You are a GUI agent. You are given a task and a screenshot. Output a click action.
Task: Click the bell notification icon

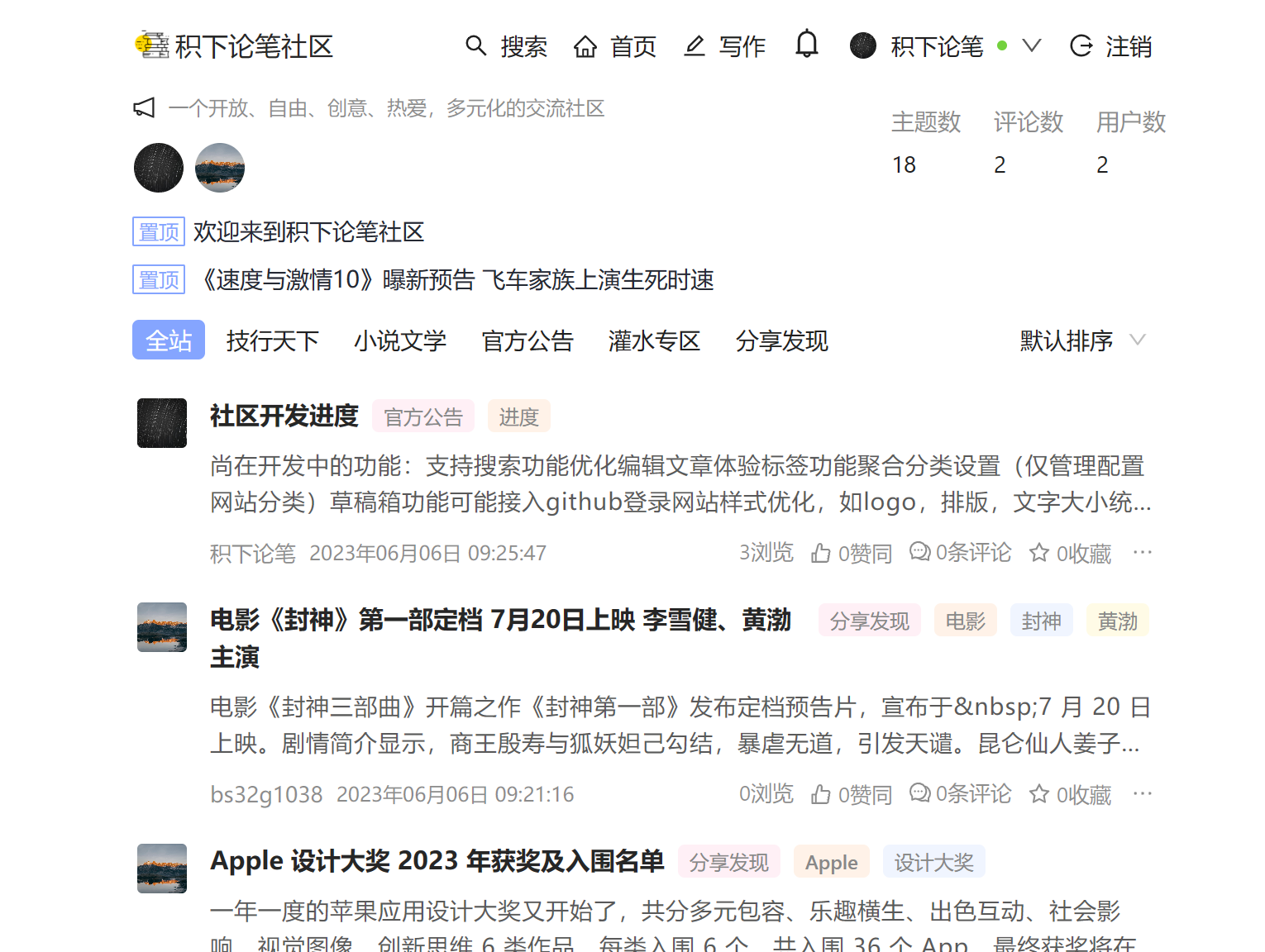[x=806, y=45]
